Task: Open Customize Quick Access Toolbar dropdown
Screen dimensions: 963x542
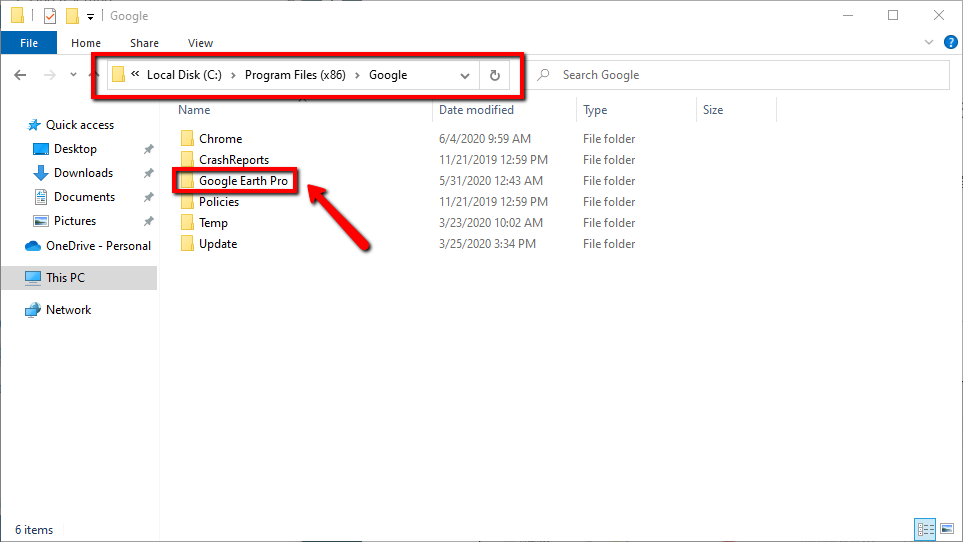Action: point(91,17)
